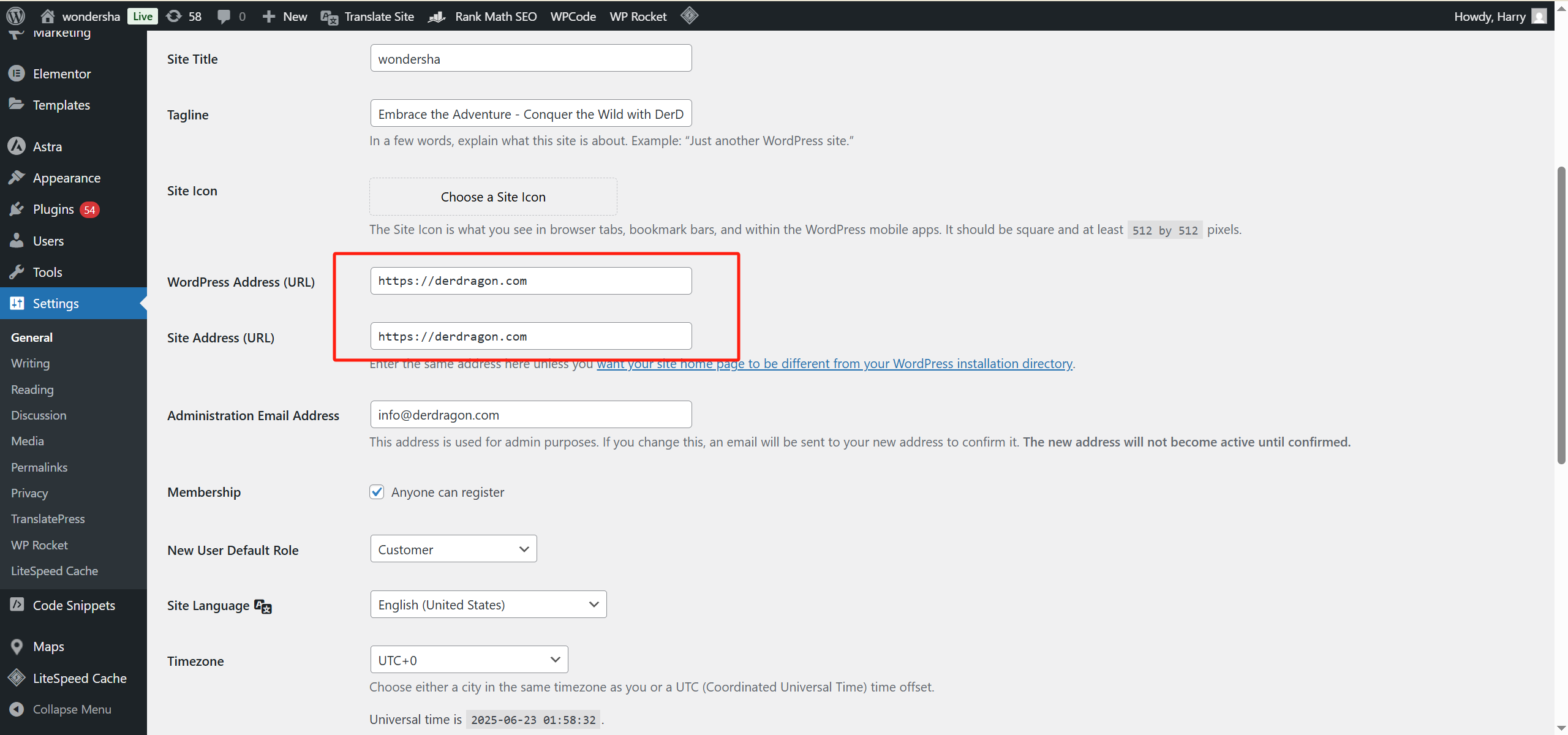Click the LiteSpeed diamond icon in admin bar

pyautogui.click(x=689, y=15)
